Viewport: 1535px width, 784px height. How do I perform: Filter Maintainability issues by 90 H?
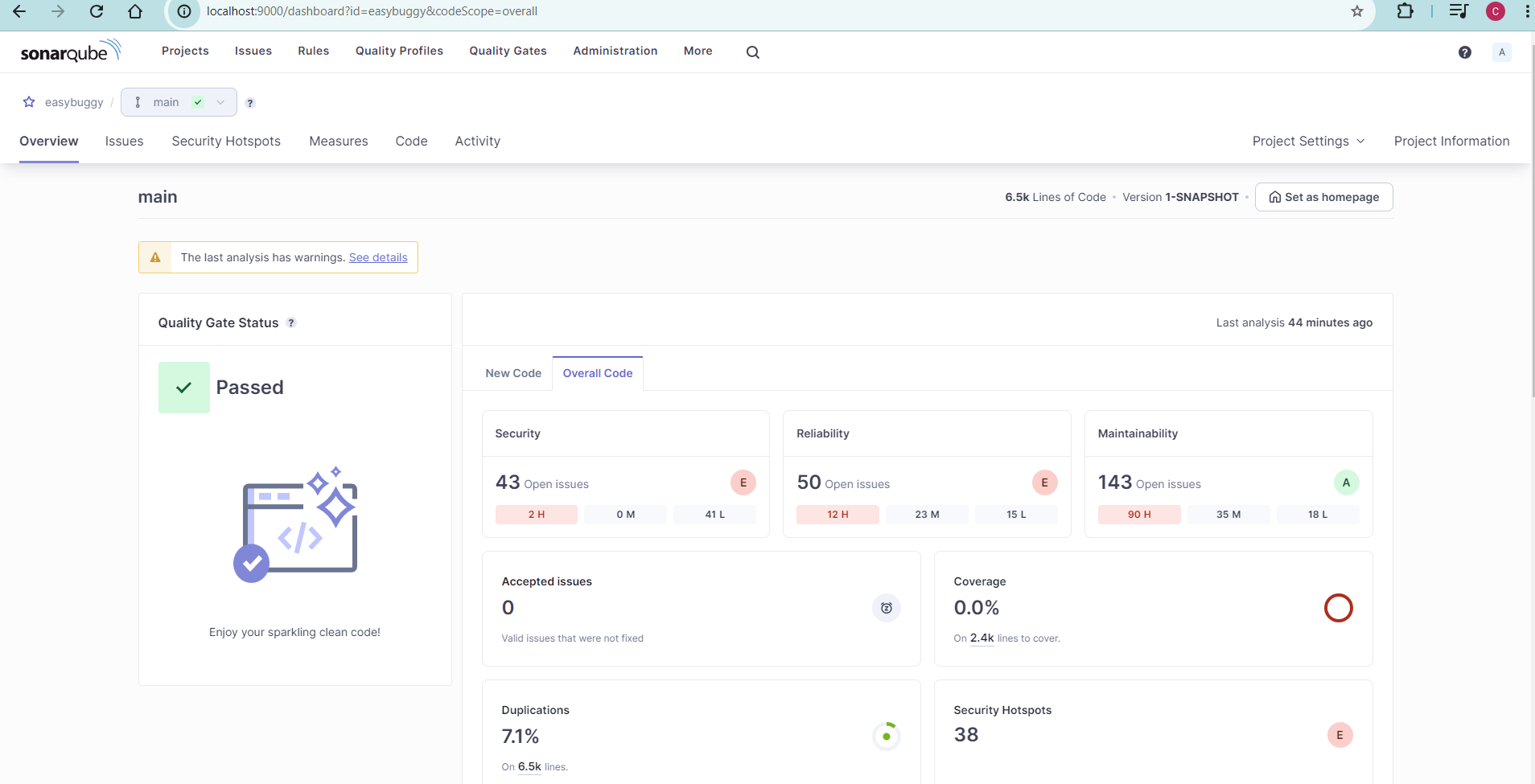1139,515
